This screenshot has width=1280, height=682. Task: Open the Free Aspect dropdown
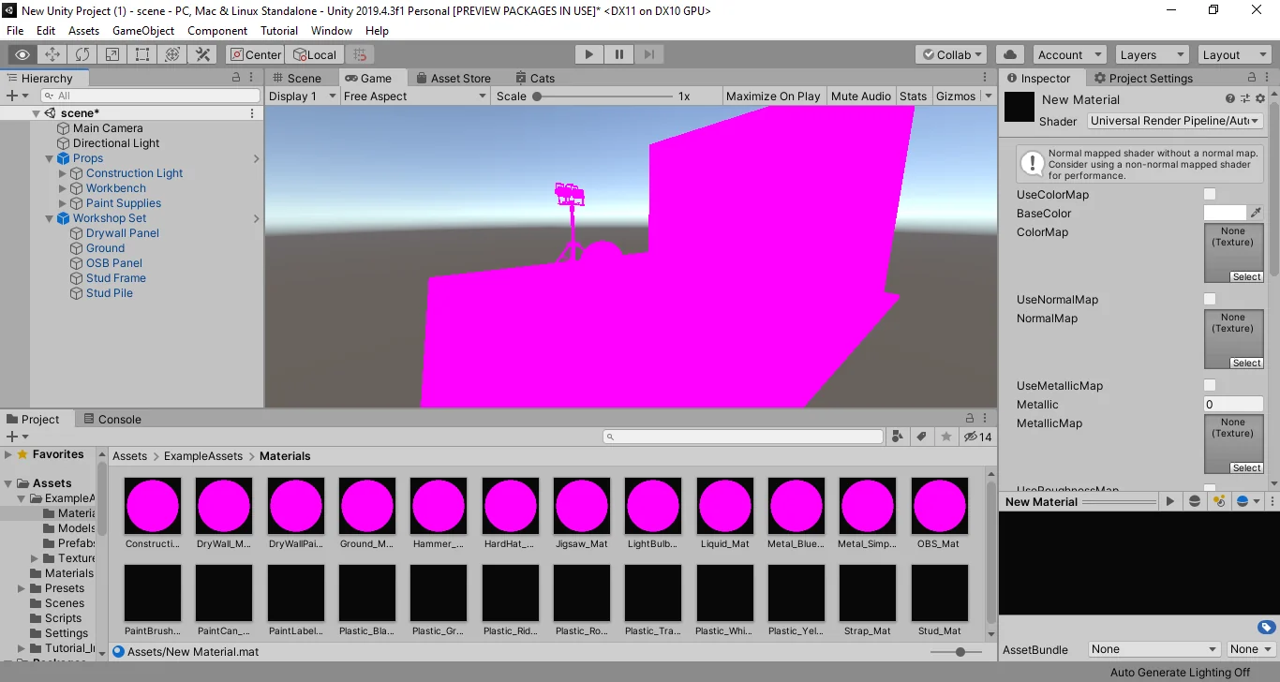click(x=415, y=96)
